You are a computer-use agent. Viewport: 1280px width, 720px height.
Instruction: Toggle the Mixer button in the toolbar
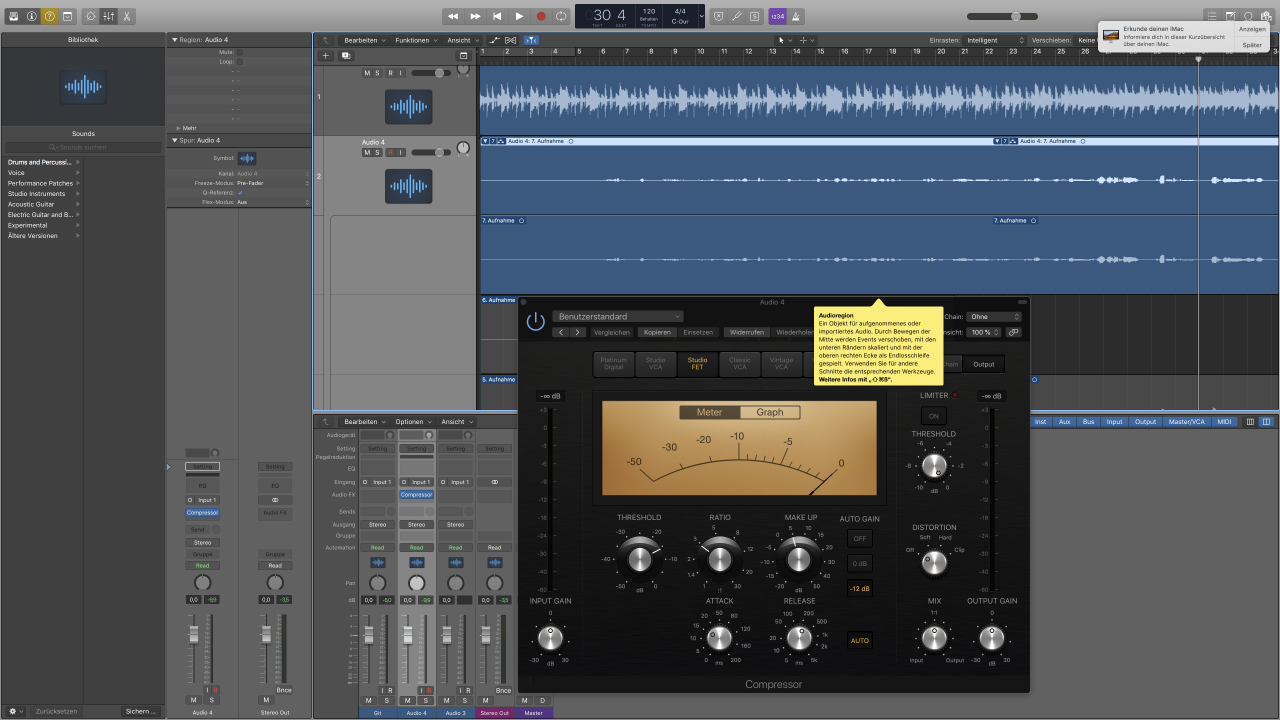[109, 17]
